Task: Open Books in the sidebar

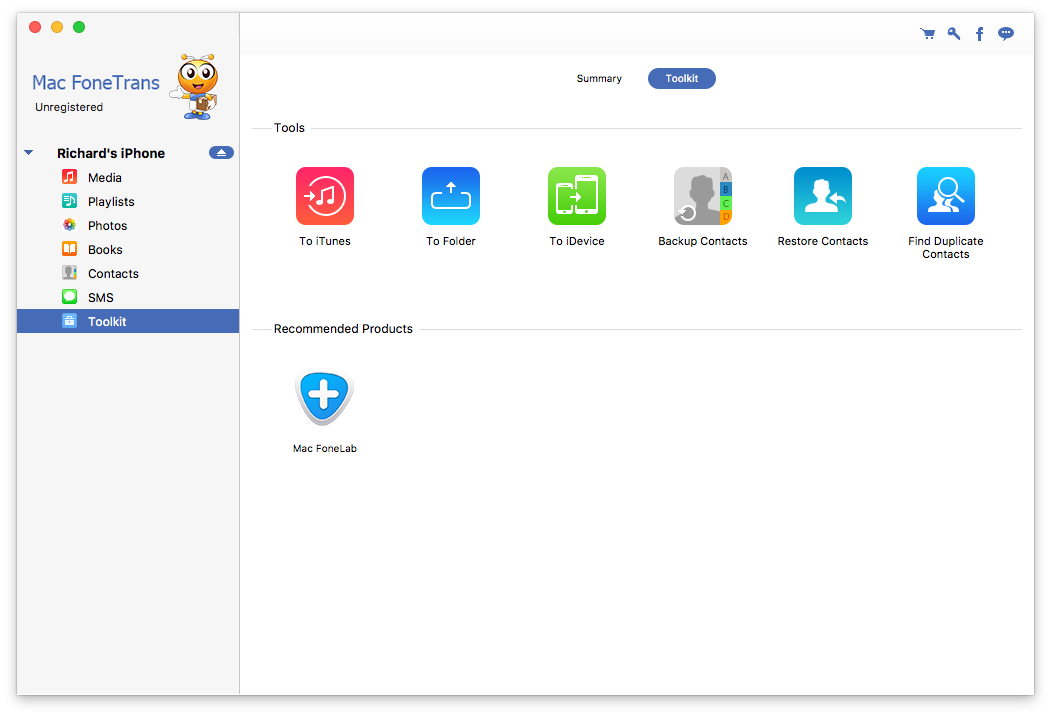Action: pos(128,249)
